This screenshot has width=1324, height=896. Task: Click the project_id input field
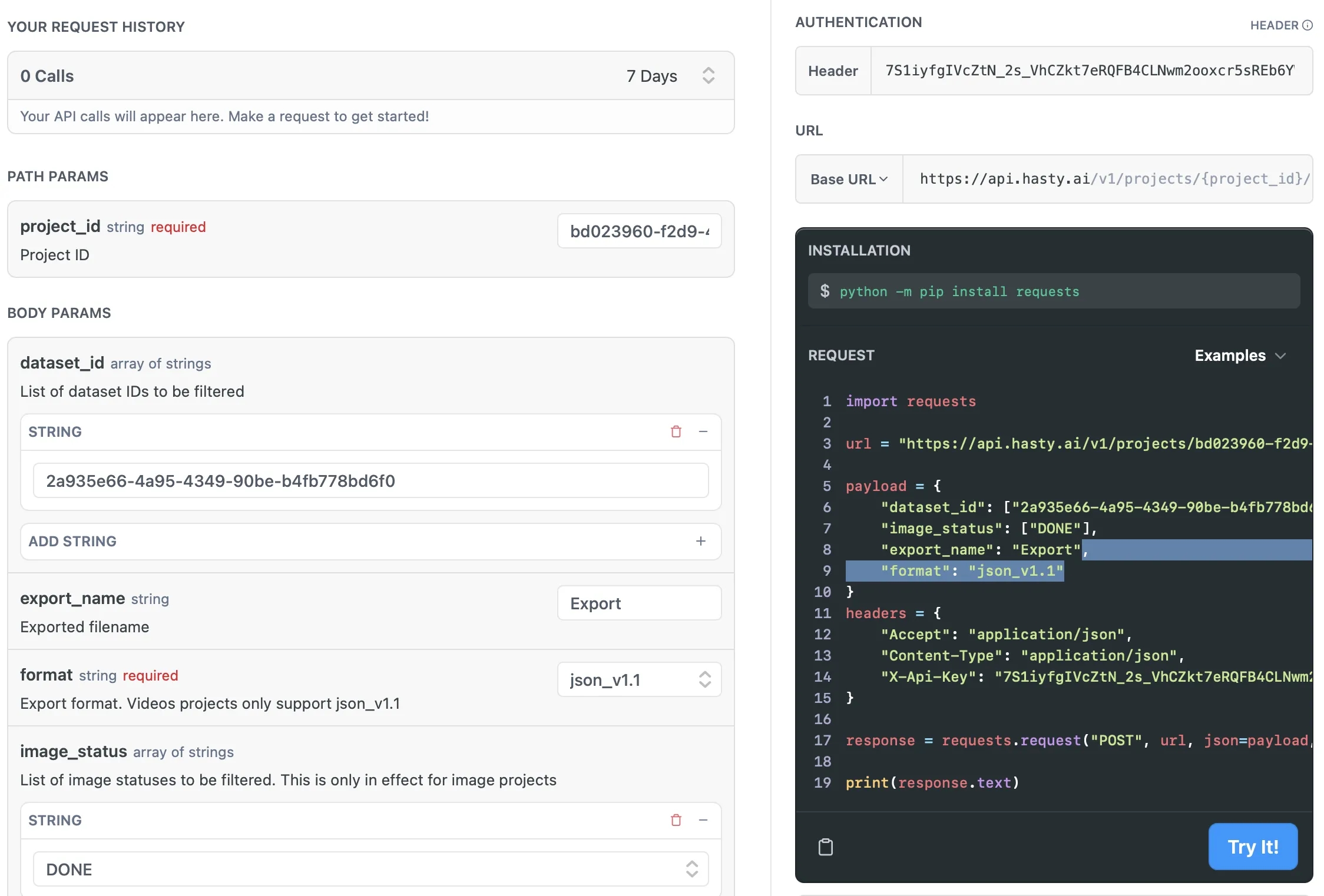639,231
